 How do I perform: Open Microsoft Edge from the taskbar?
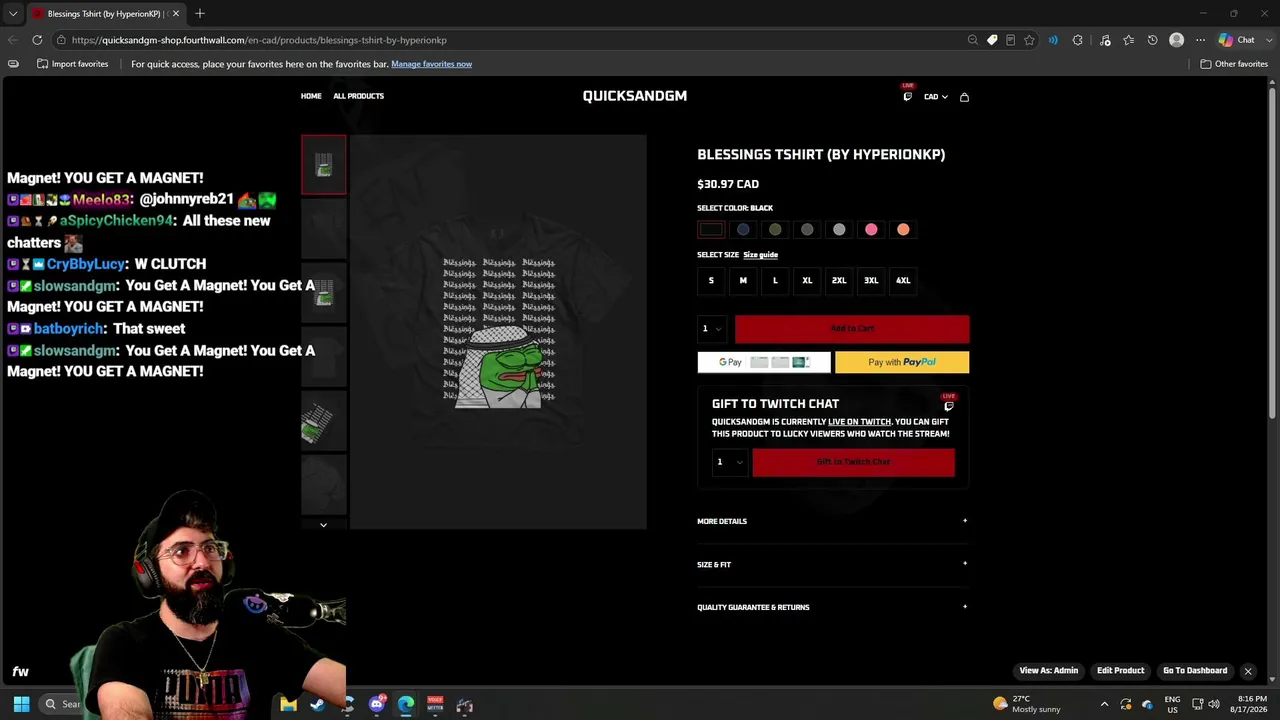point(406,705)
